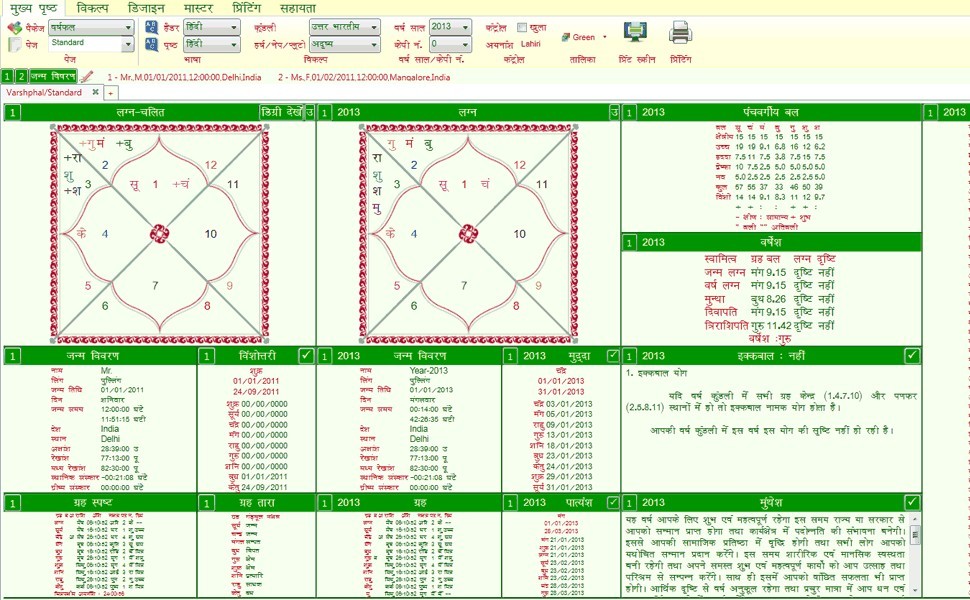Image resolution: width=970 pixels, height=600 pixels.
Task: Click the प्रिंटिंग printer icon
Action: tap(680, 33)
